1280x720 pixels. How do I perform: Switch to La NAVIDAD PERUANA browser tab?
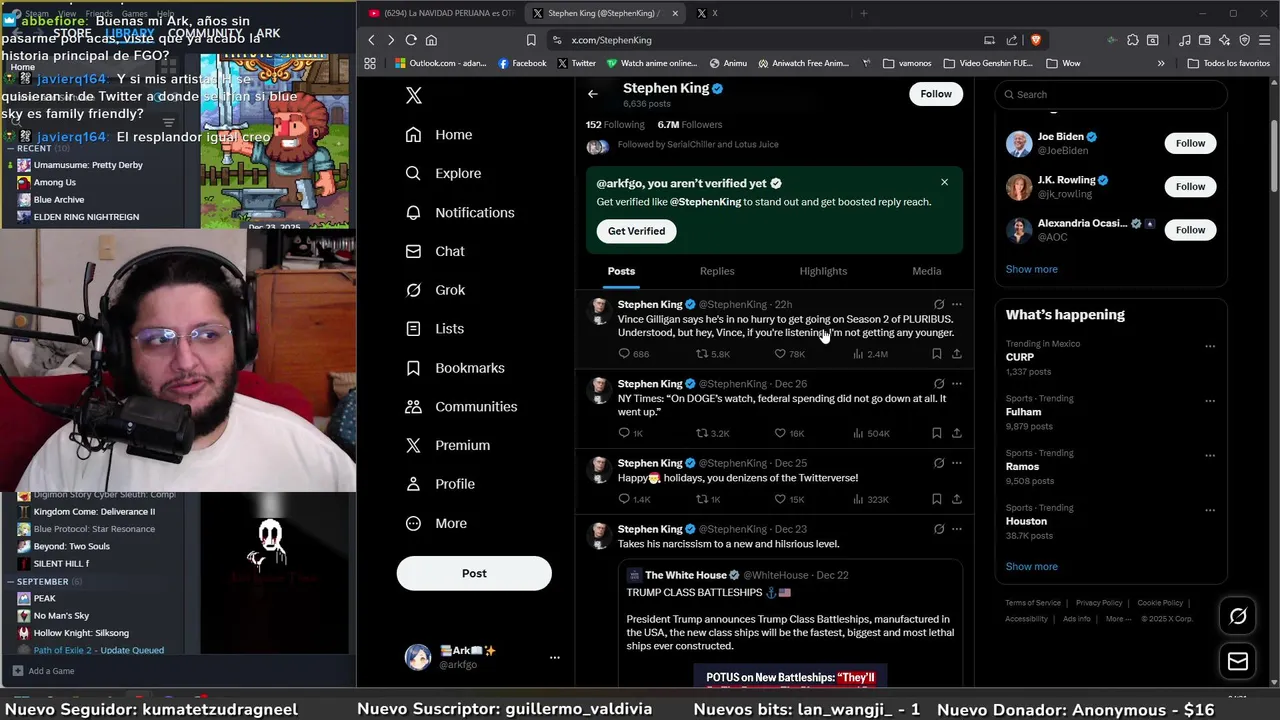pyautogui.click(x=440, y=13)
